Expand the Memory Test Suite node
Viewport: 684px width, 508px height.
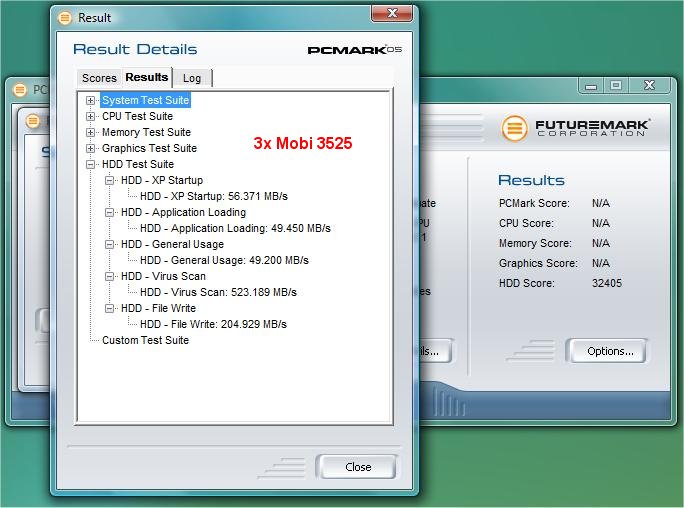point(90,132)
